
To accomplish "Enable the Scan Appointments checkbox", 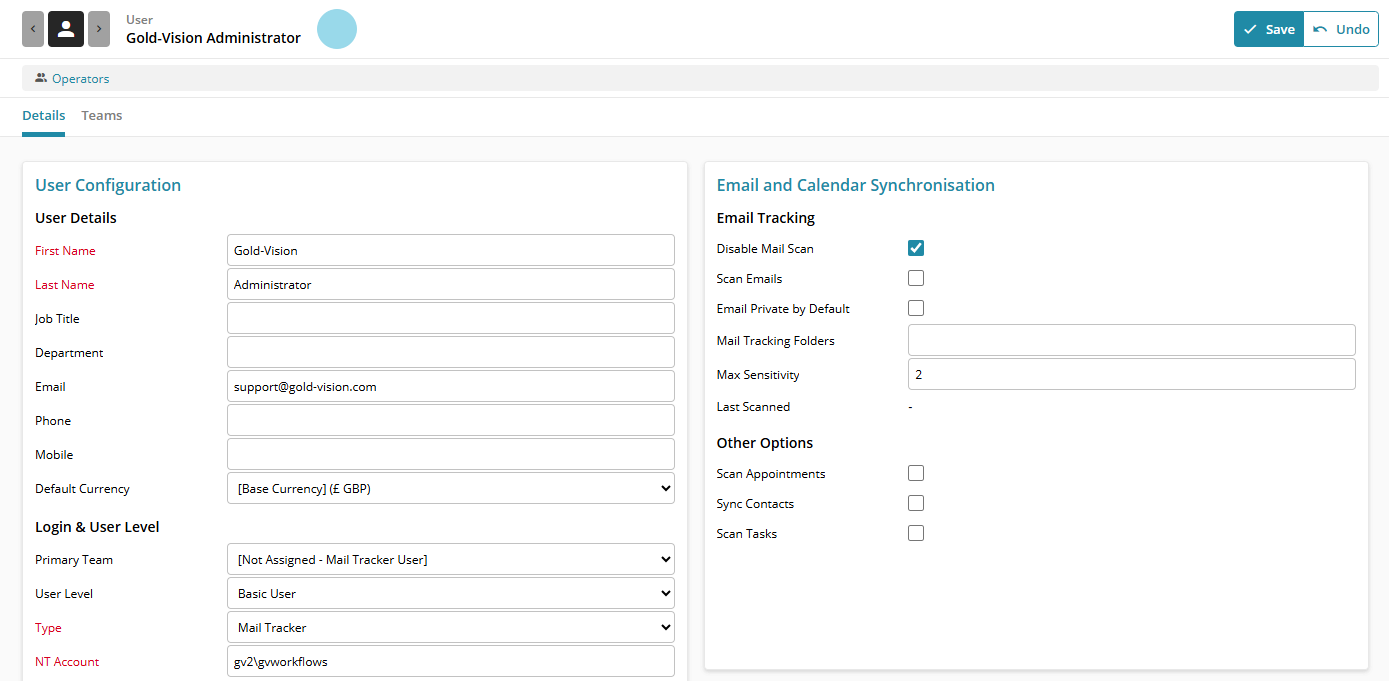I will coord(916,473).
